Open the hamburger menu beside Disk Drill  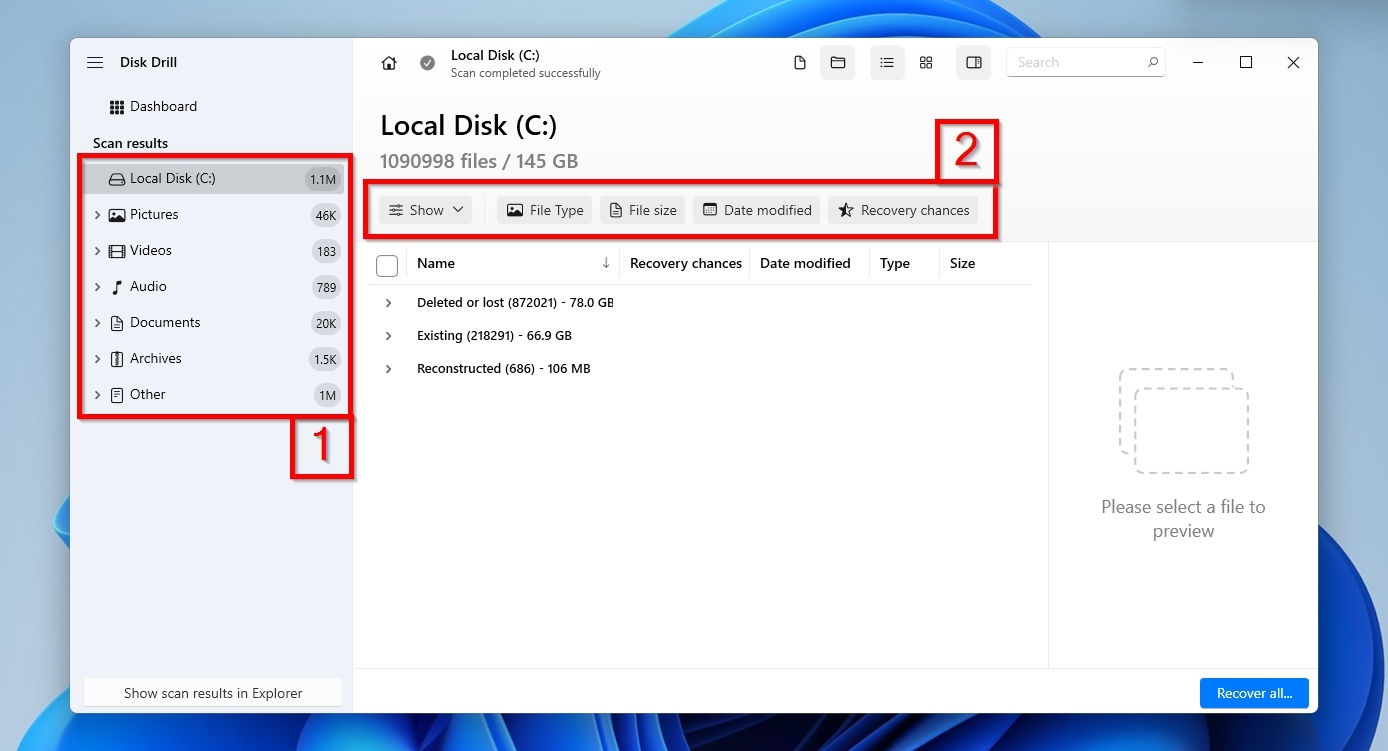coord(95,62)
